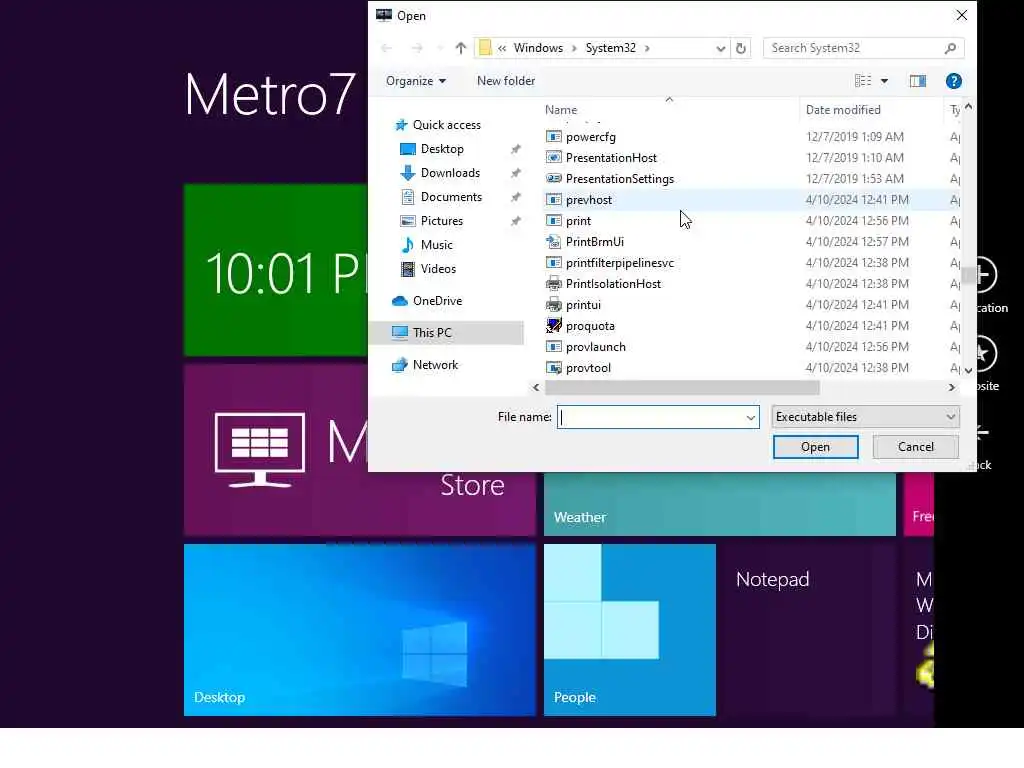Click the printui printer icon
Image resolution: width=1024 pixels, height=768 pixels.
(553, 304)
